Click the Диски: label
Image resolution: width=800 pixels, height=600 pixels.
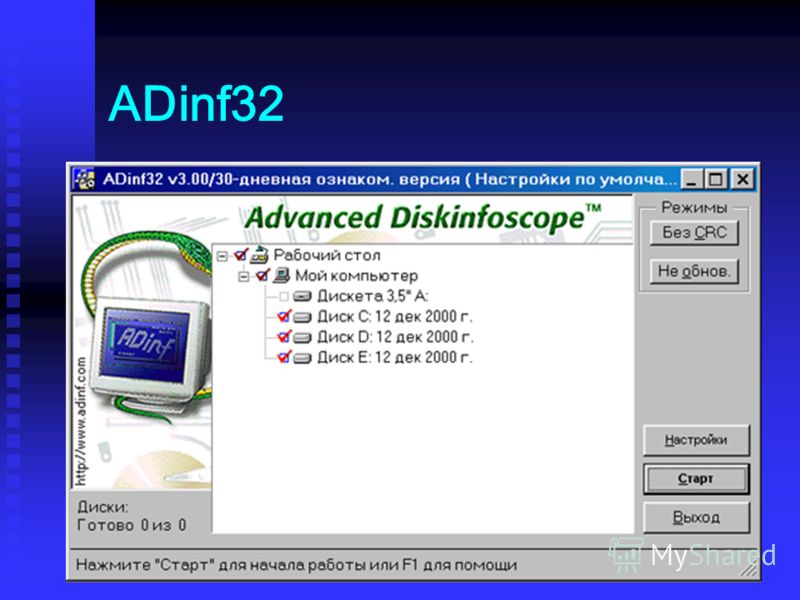point(103,507)
